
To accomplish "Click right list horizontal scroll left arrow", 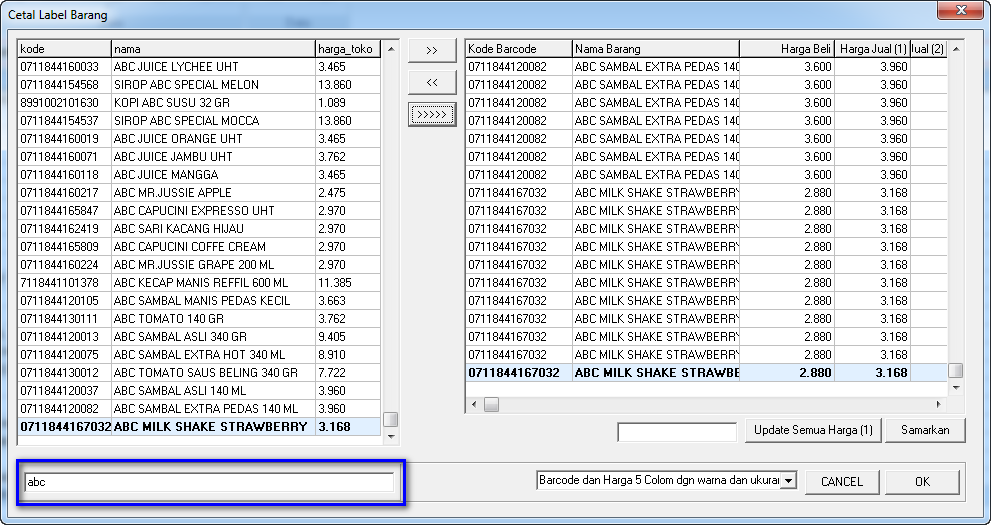I will [x=475, y=404].
